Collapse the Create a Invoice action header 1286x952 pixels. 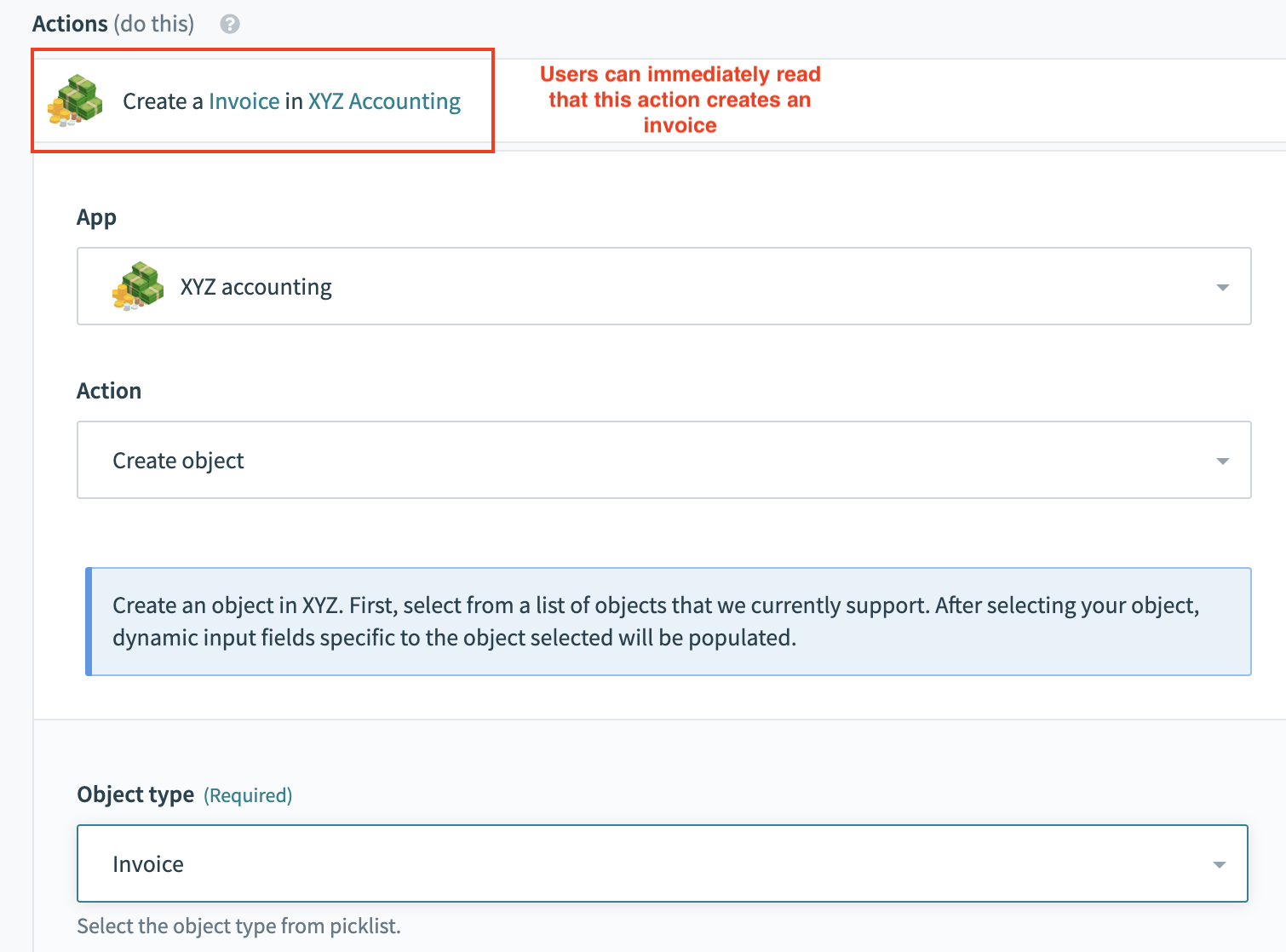tap(262, 100)
